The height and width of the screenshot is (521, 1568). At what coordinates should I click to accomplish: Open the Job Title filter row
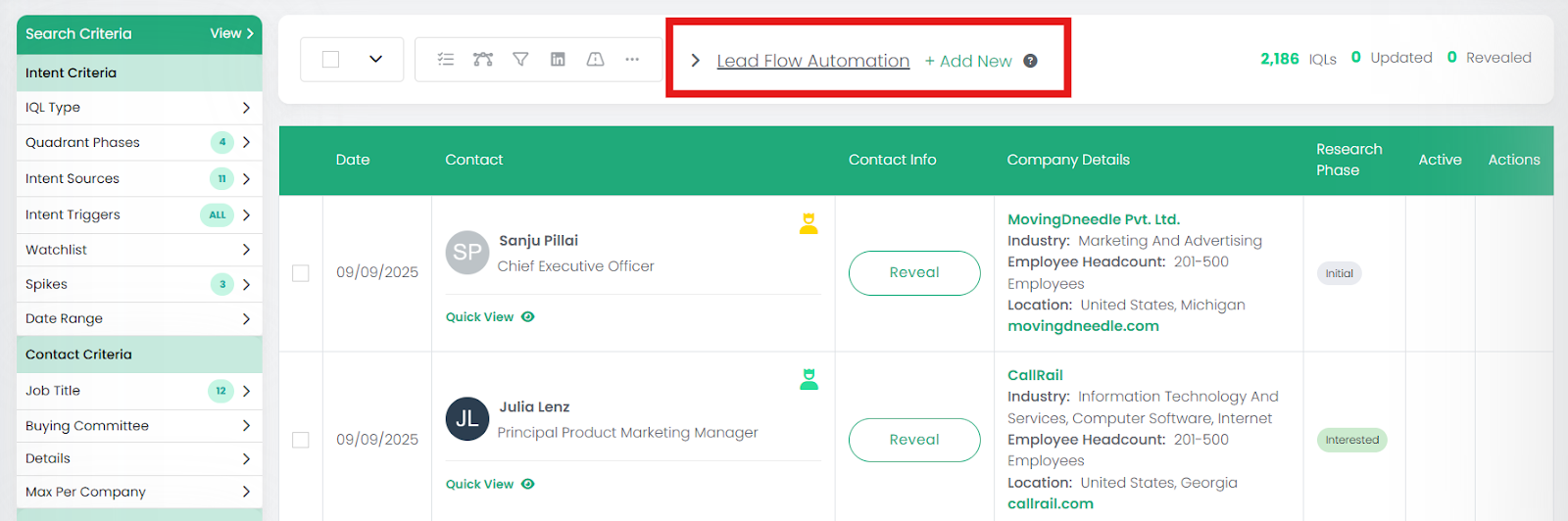pos(139,391)
